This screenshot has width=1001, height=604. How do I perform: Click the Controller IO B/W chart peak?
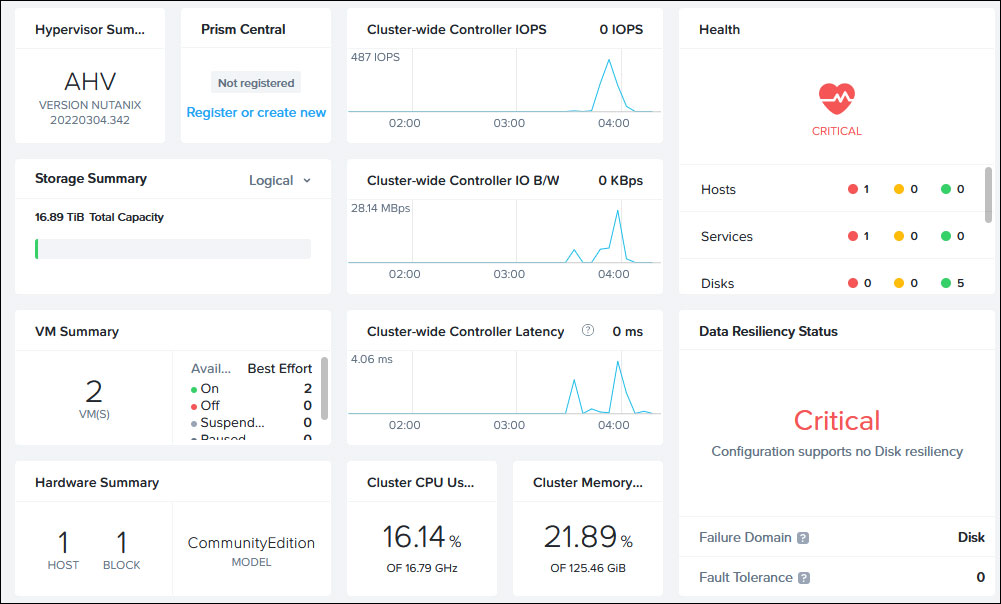[x=617, y=211]
